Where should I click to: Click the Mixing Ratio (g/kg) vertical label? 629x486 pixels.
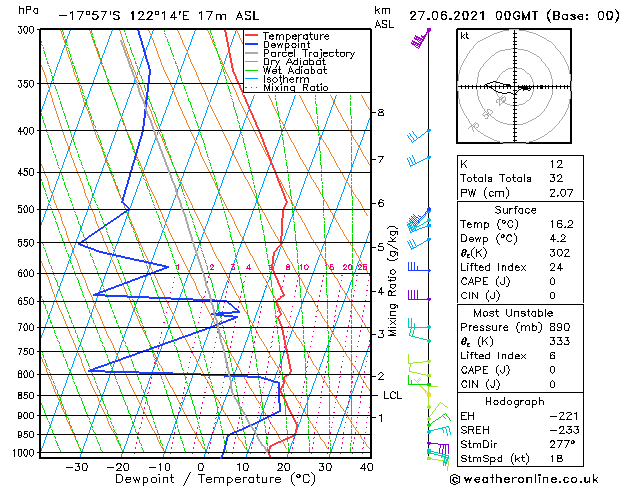point(393,281)
